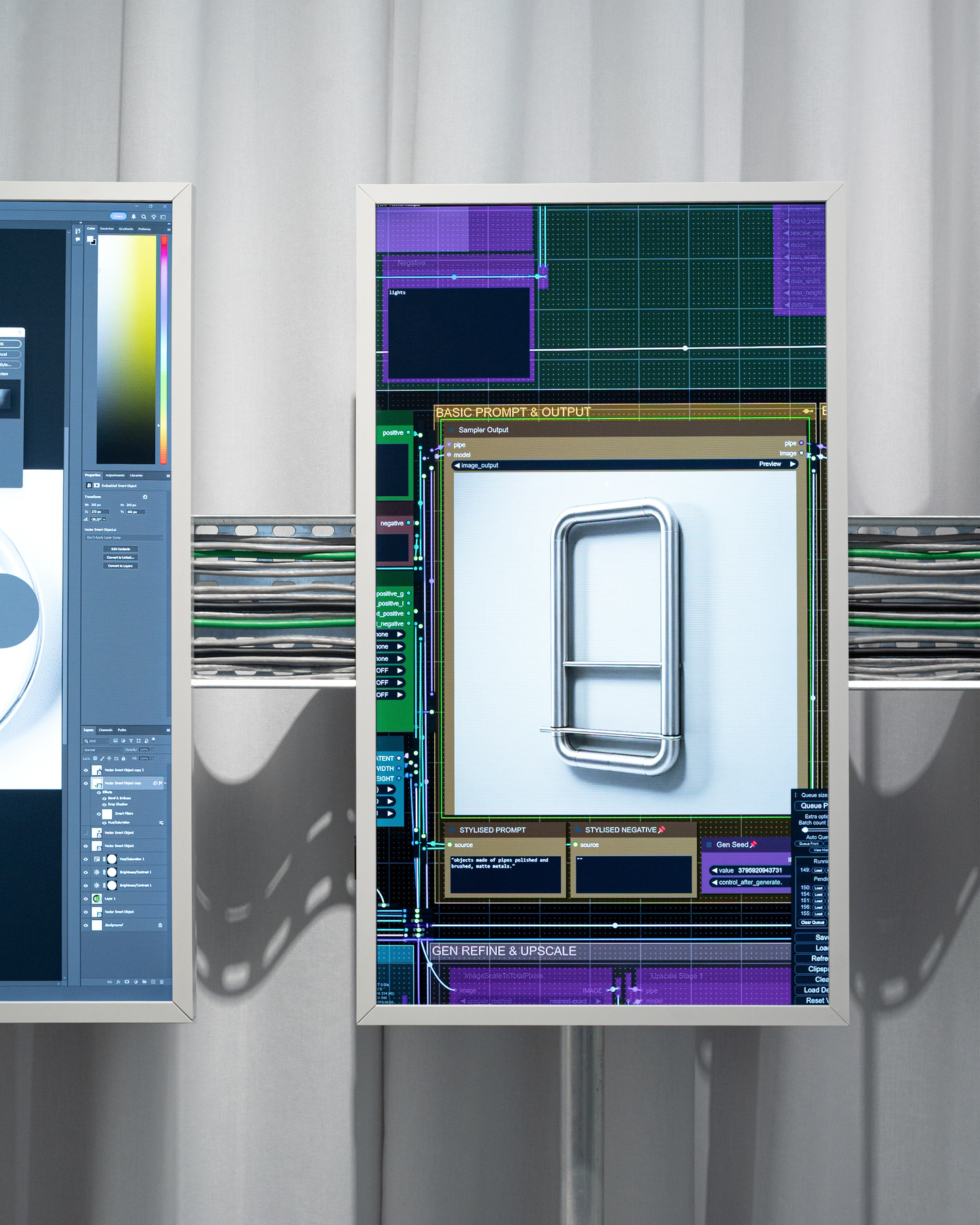Hide Layer 1 visibility eye
Image resolution: width=980 pixels, height=1225 pixels.
click(x=86, y=899)
